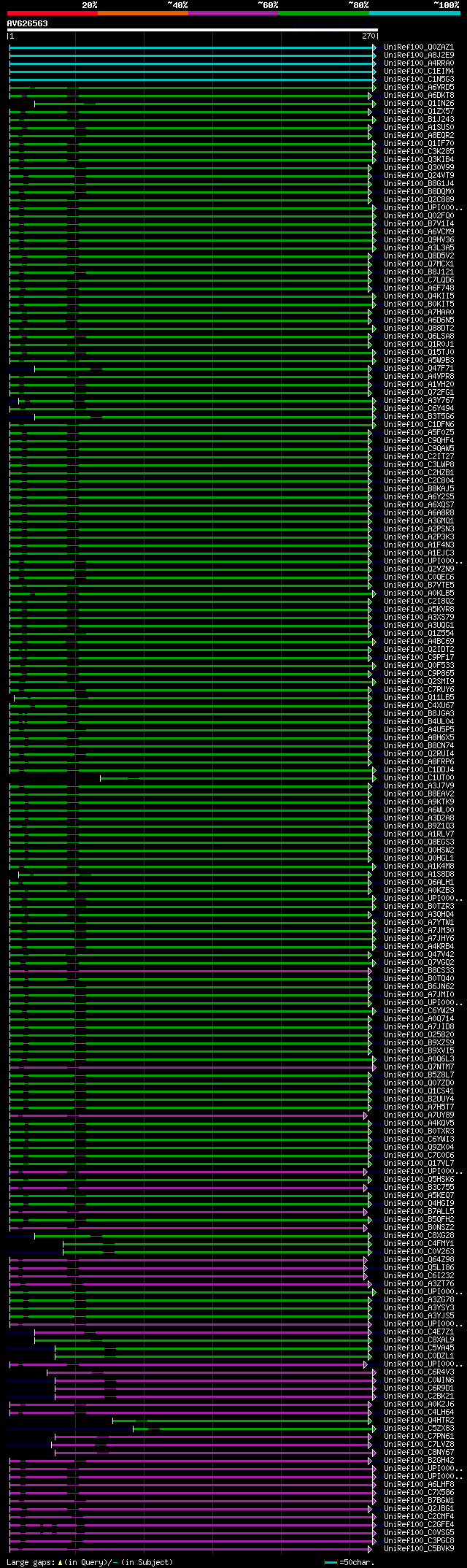Select label UniRef100_B8CS33
467x1568 pixels.
419,970
